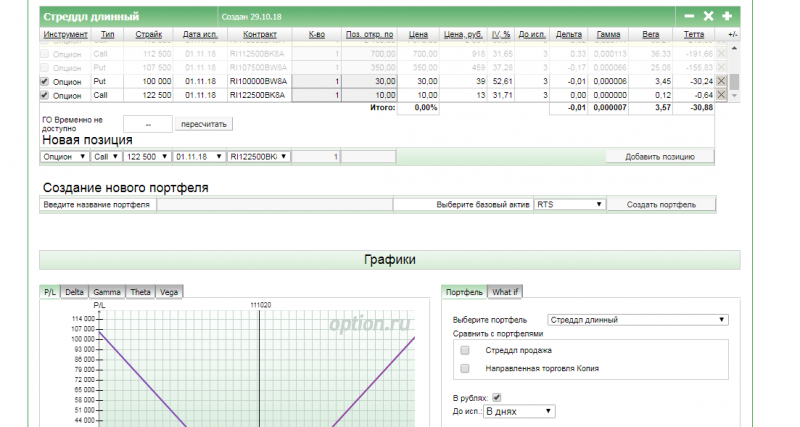Open the Выберите портфель dropdown
This screenshot has width=800, height=427.
point(638,320)
